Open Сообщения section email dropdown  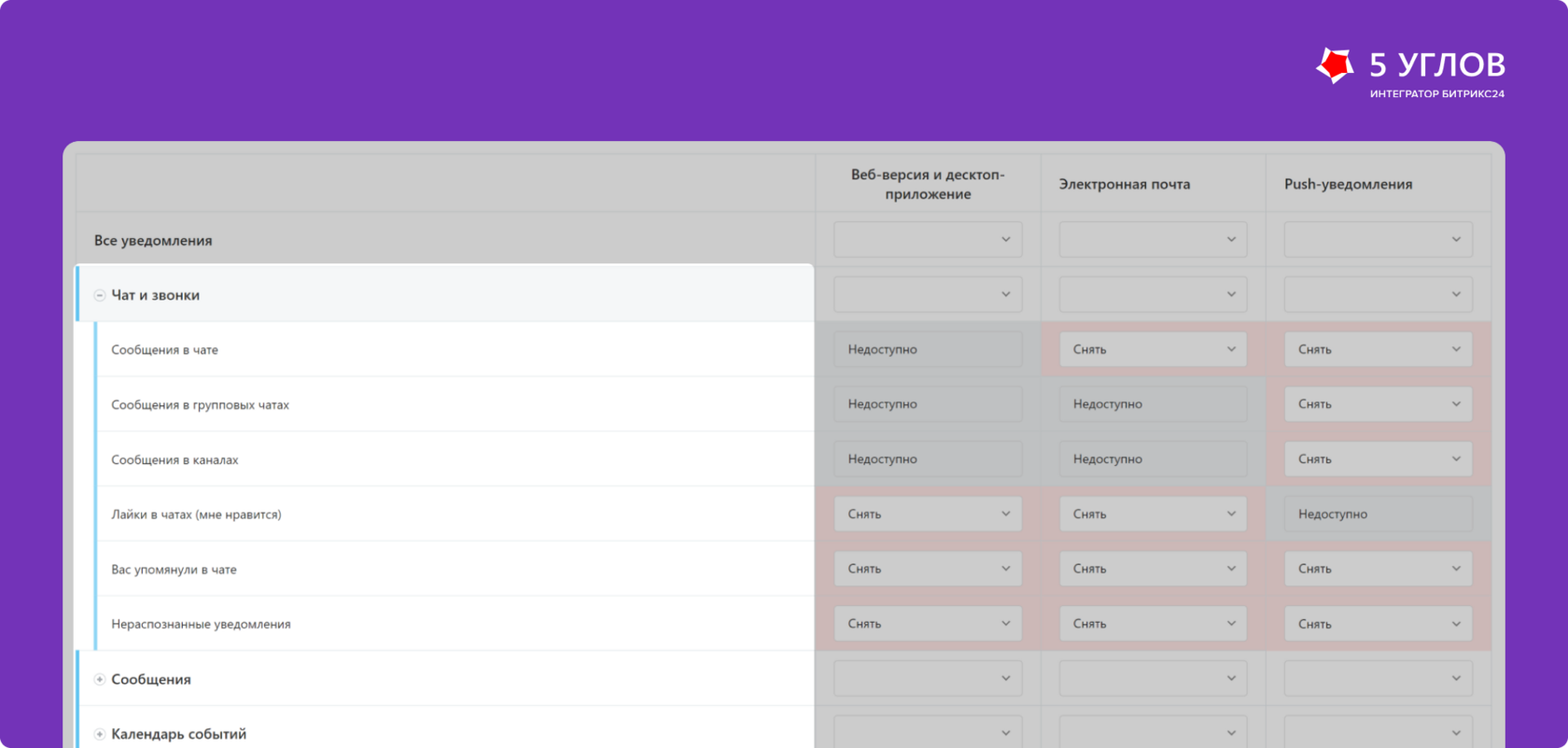click(x=1153, y=679)
